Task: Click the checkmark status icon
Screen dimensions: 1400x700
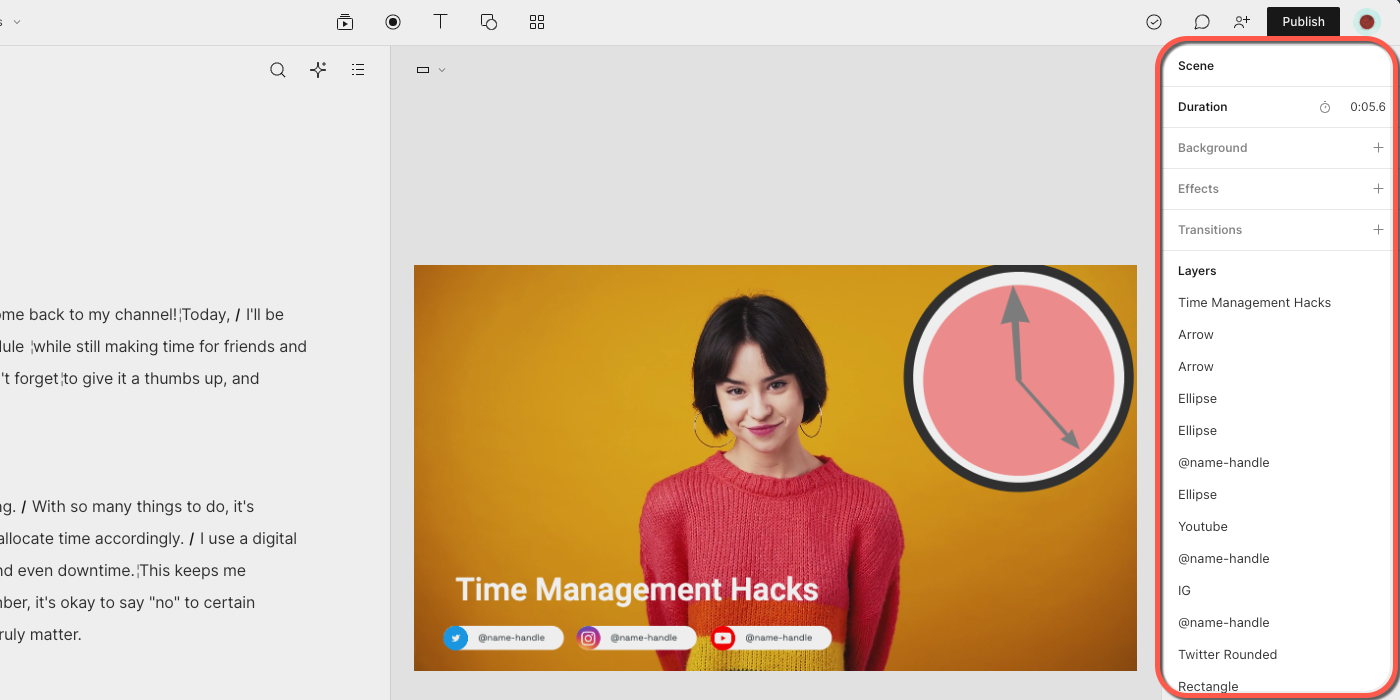Action: click(1154, 22)
